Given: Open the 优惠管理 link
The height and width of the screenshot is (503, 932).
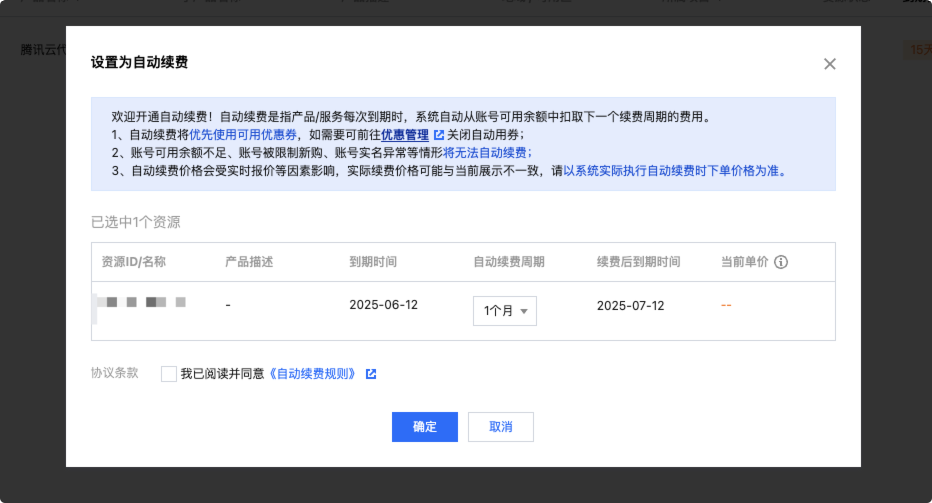Looking at the screenshot, I should [x=405, y=135].
